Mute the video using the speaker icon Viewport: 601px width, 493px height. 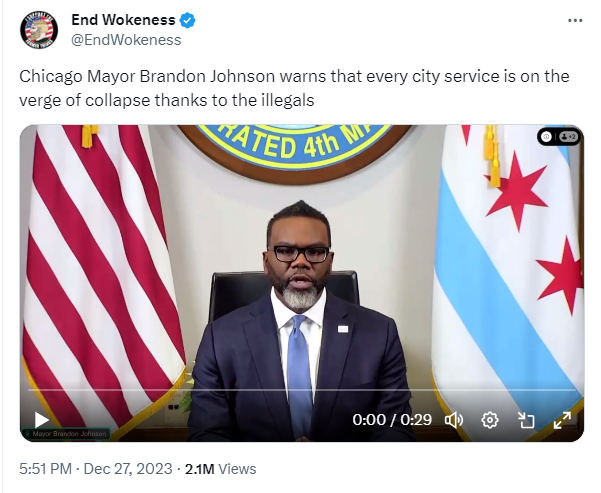(x=454, y=420)
